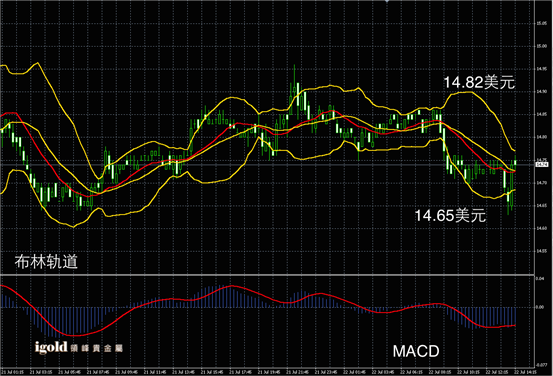
Task: Click the 15.05 price level on axis
Action: pos(541,24)
